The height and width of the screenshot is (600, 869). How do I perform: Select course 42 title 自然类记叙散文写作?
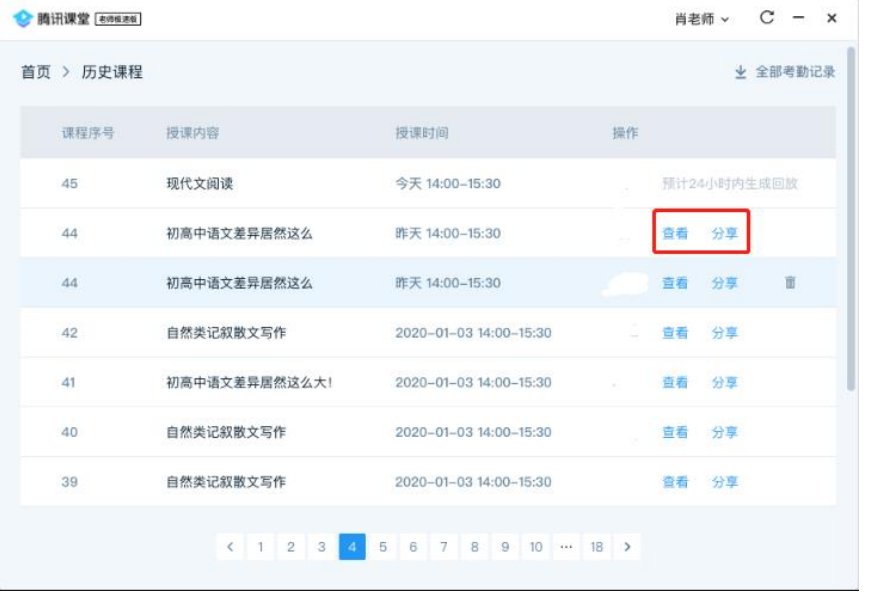point(226,333)
